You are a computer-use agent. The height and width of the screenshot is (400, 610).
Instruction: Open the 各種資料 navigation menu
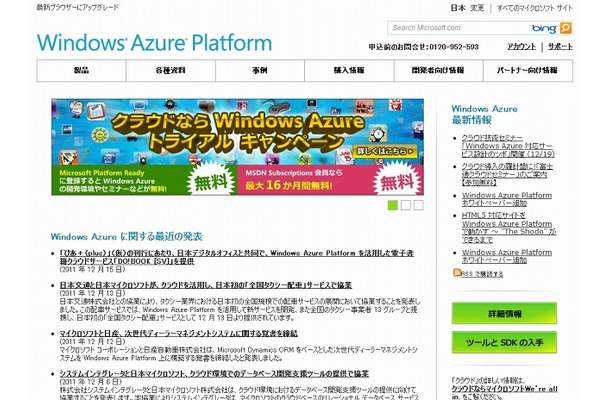(x=170, y=70)
